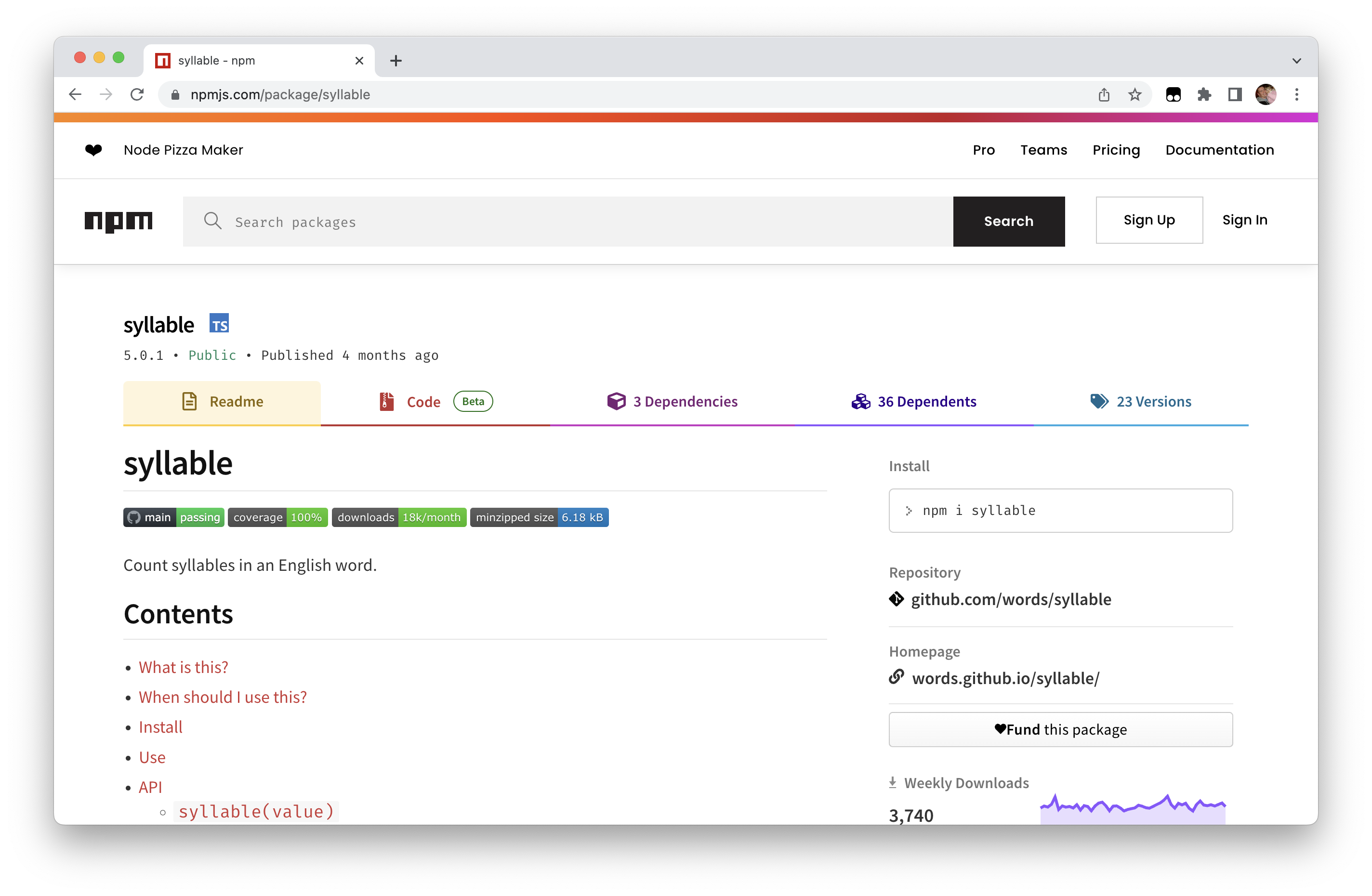Click the Fund this package button

tap(1060, 729)
